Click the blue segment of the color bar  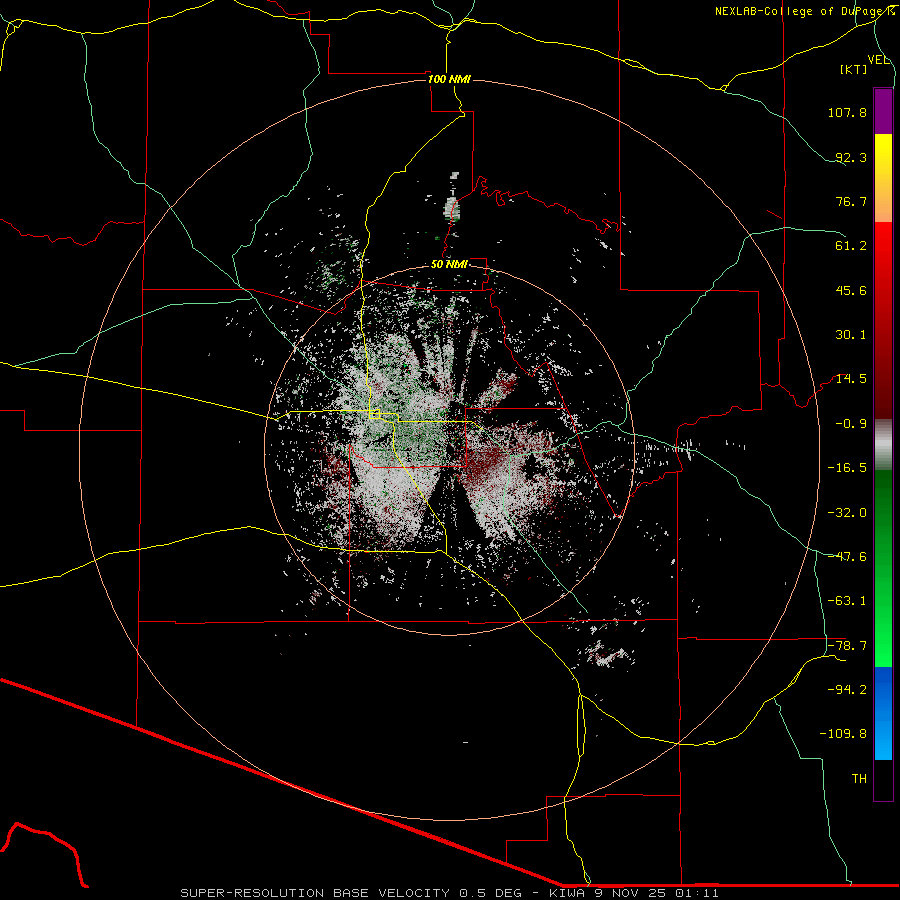(x=883, y=713)
